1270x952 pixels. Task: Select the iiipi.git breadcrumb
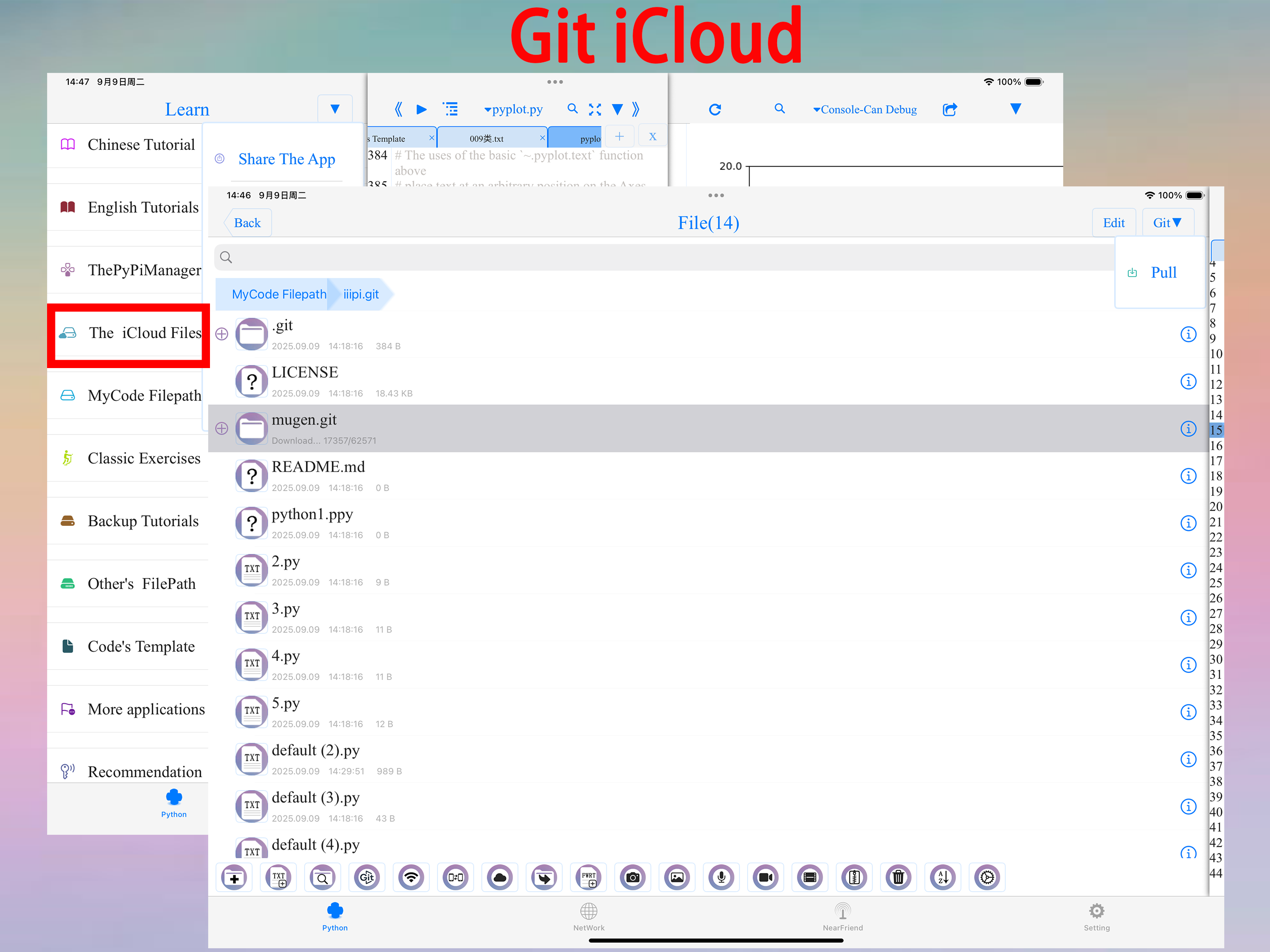tap(361, 294)
